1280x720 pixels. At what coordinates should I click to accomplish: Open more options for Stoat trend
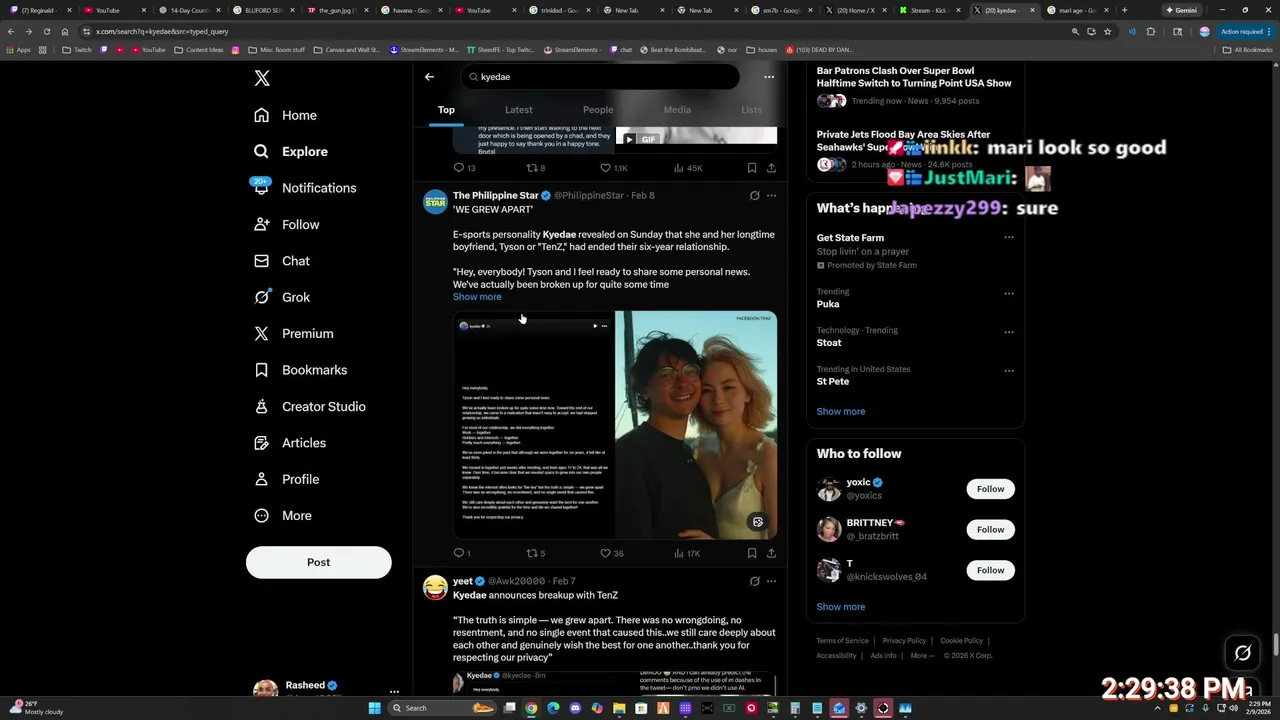click(1009, 332)
